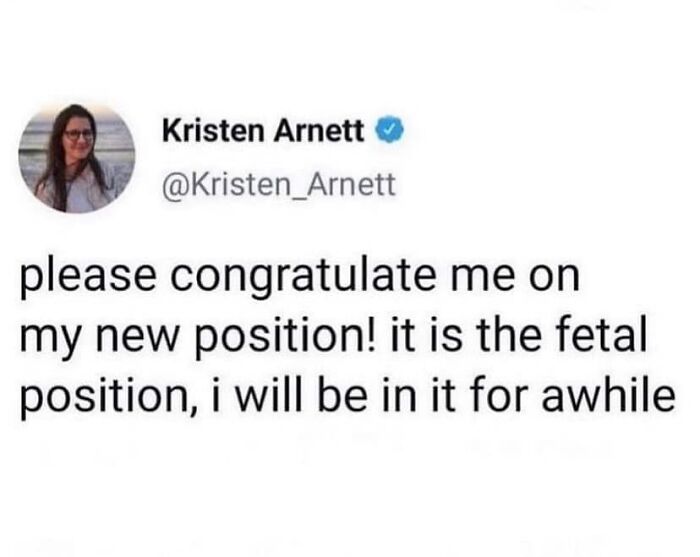Viewport: 700px width, 557px height.
Task: Click the surname "Arnett" in display name
Action: tap(327, 132)
